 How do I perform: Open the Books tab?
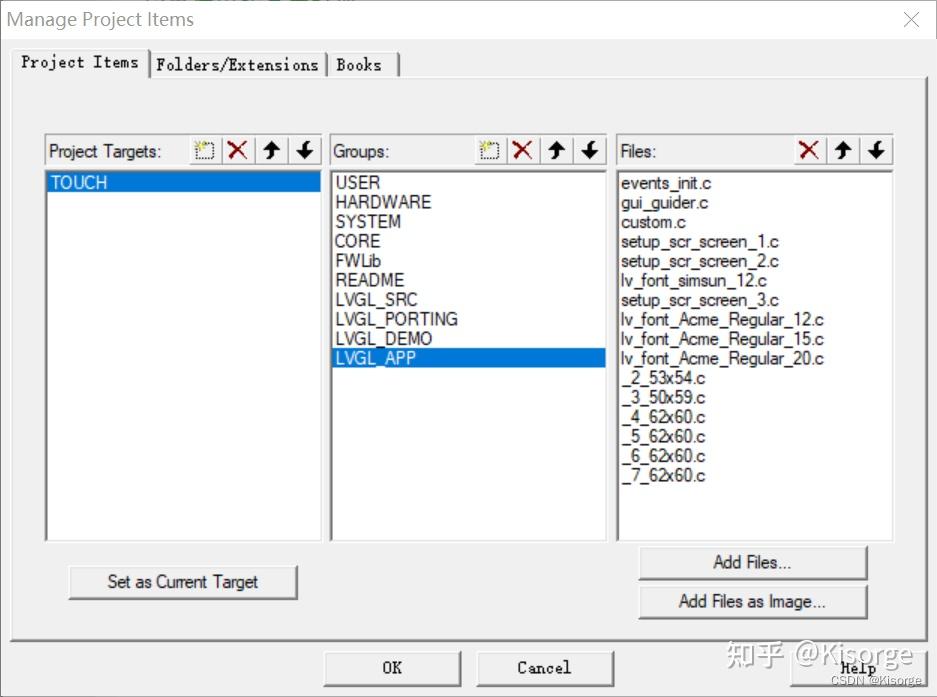tap(362, 64)
